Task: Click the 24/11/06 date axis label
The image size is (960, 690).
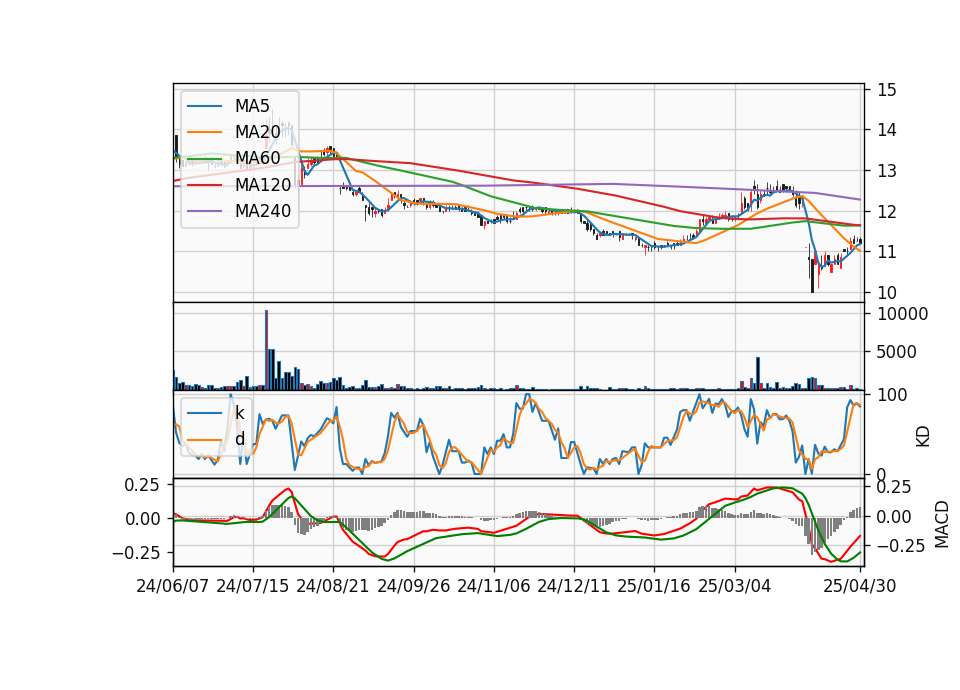Action: [x=493, y=586]
